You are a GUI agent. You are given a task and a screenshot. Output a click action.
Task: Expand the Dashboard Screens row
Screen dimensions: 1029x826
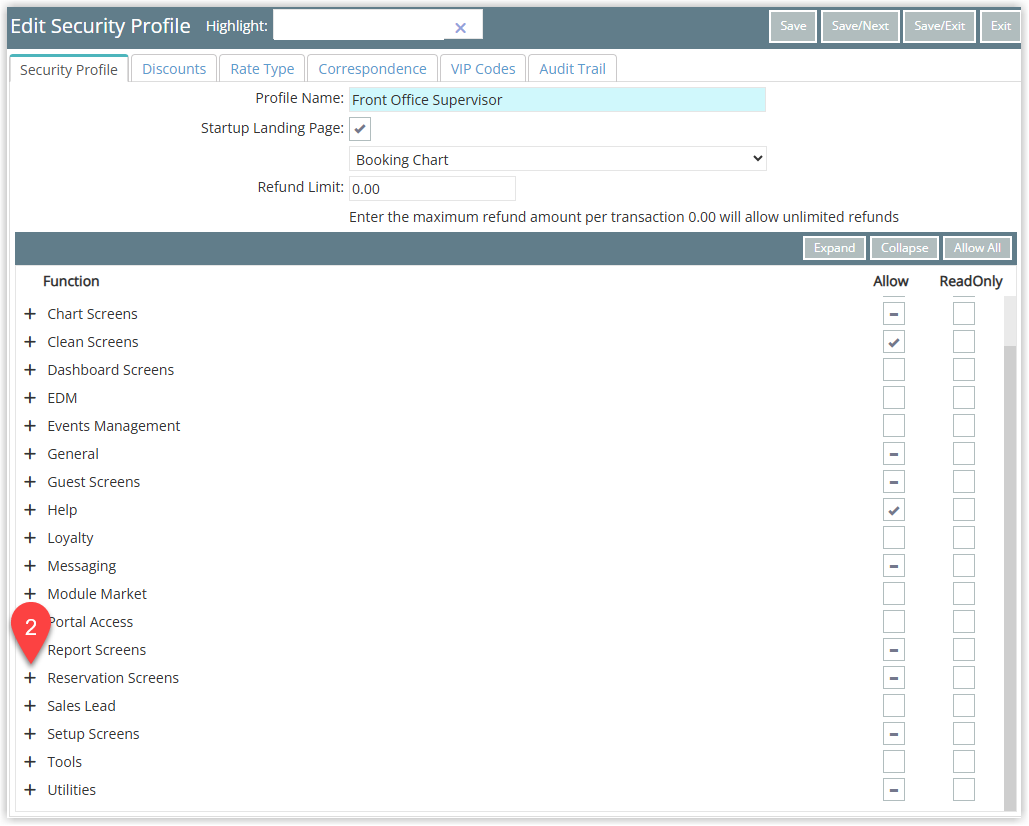point(30,370)
